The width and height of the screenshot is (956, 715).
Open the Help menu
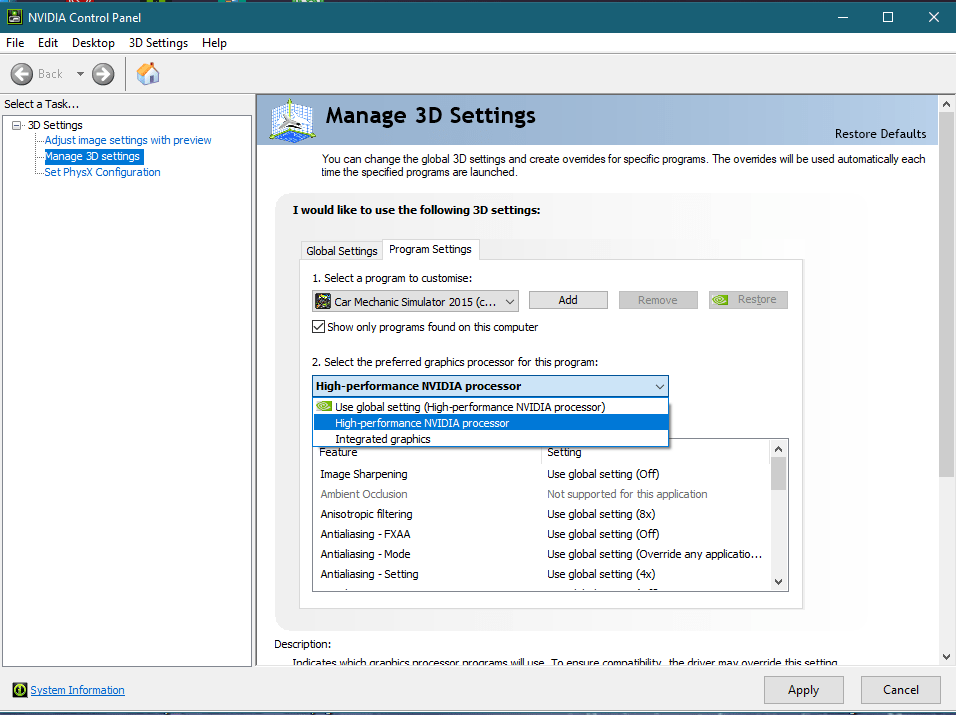coord(214,43)
